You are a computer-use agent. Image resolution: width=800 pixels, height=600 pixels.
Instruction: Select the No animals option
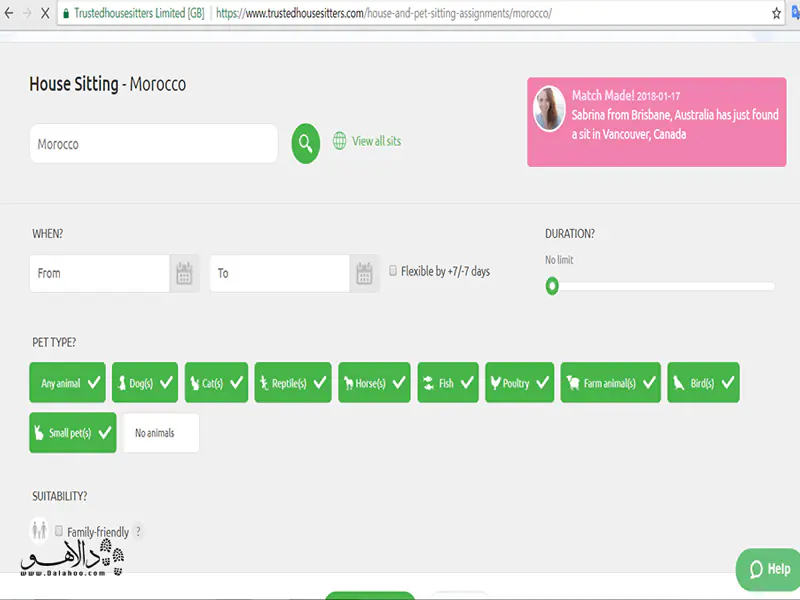[161, 433]
